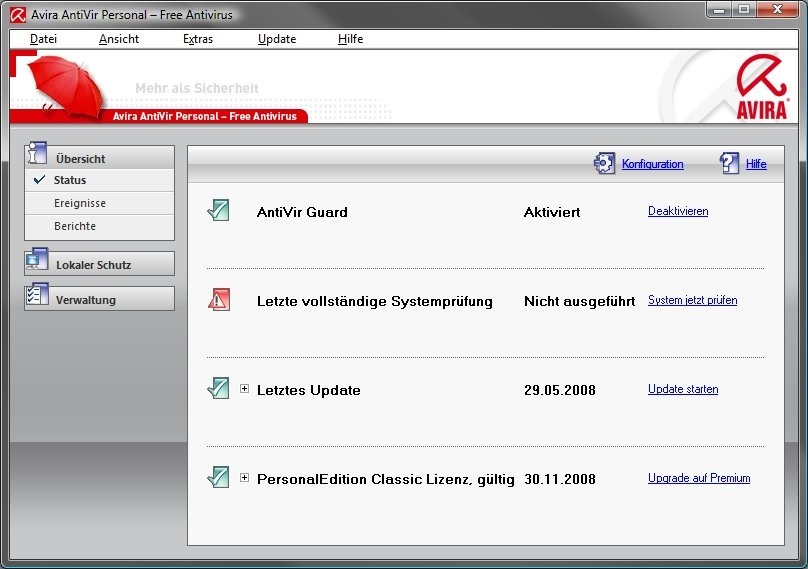This screenshot has height=569, width=808.
Task: Open the Extras menu
Action: pyautogui.click(x=198, y=39)
